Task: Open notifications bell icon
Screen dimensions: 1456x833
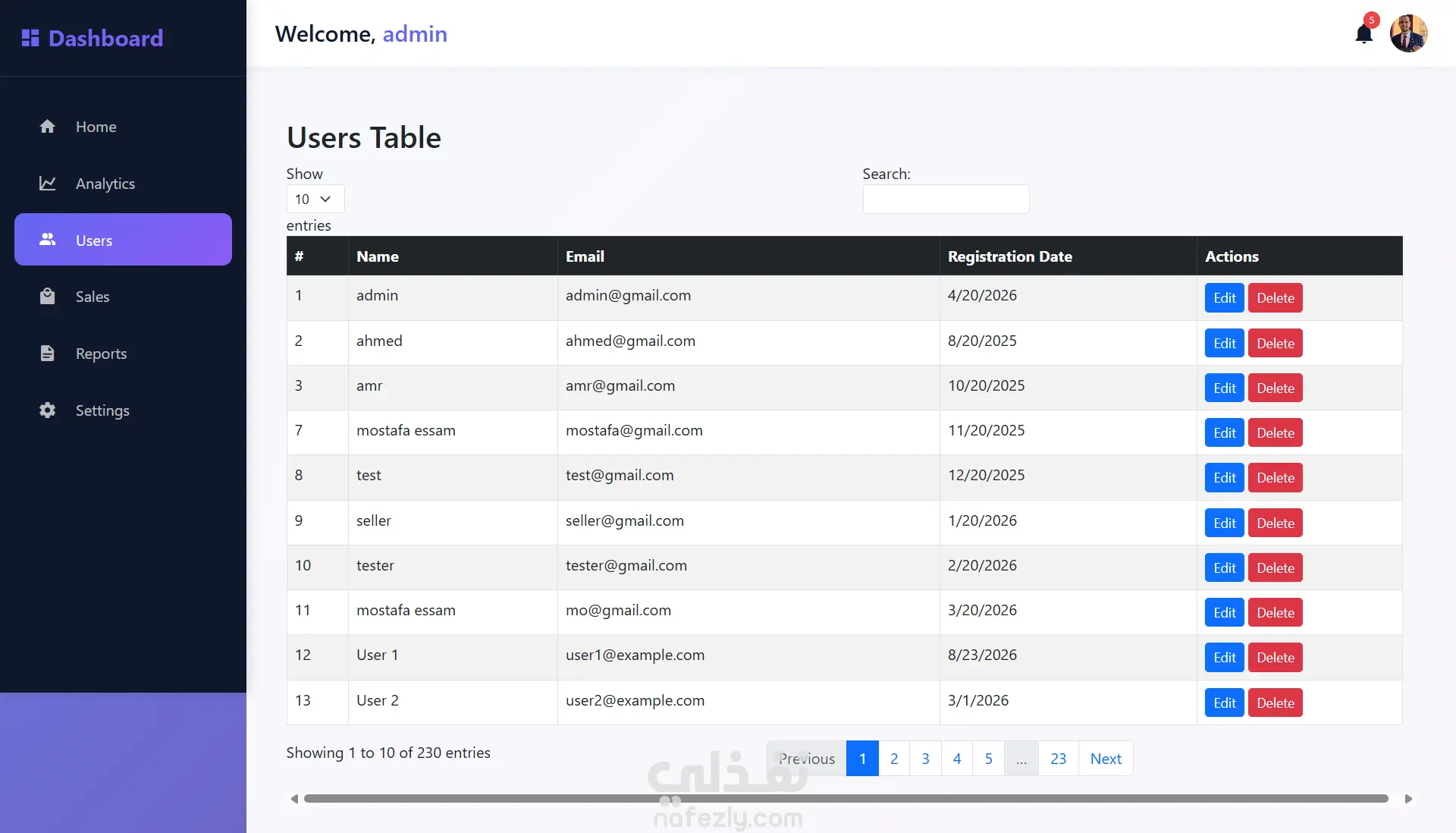Action: coord(1364,34)
